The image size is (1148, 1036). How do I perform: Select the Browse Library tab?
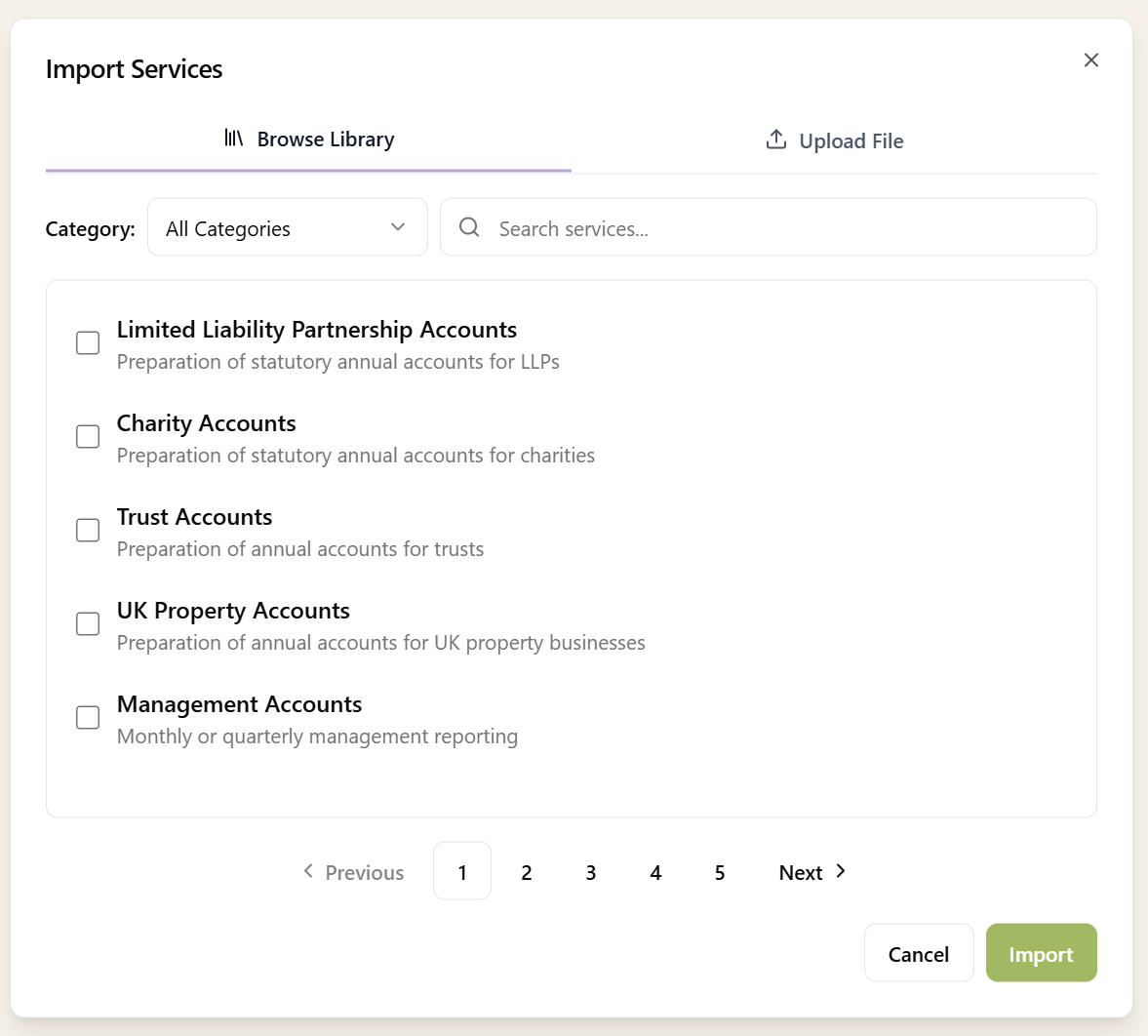308,139
